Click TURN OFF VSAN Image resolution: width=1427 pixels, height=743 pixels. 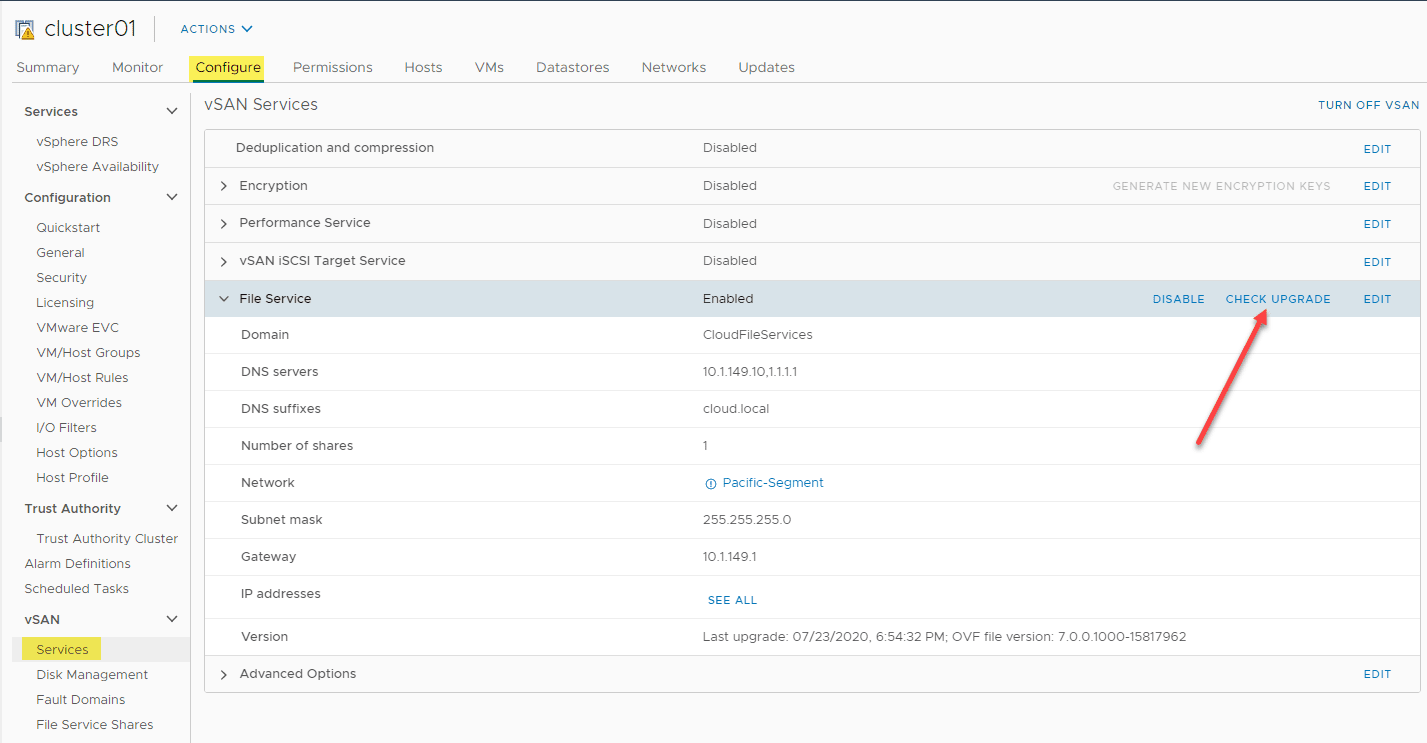point(1368,104)
